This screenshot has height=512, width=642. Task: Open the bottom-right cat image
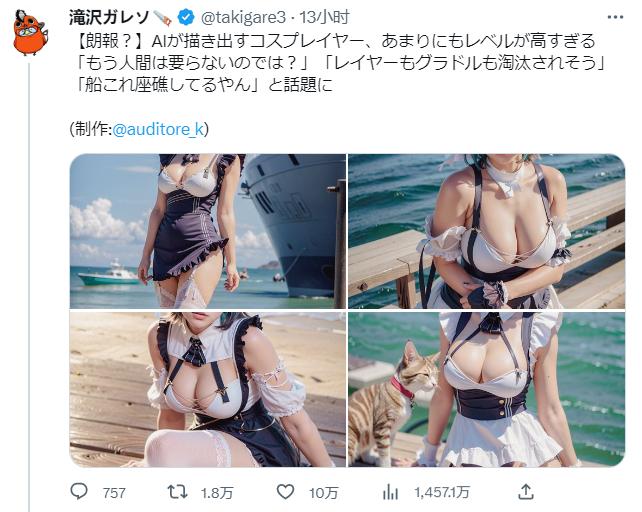(486, 389)
